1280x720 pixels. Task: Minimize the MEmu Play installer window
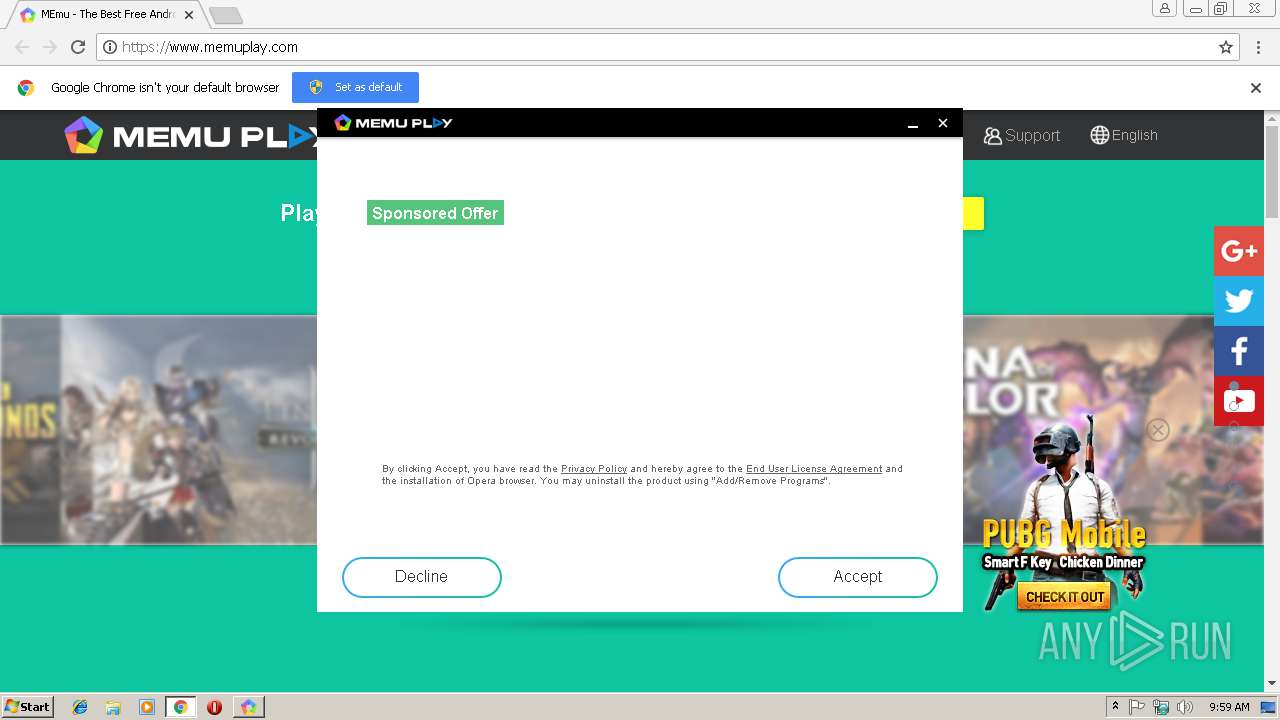pos(913,123)
